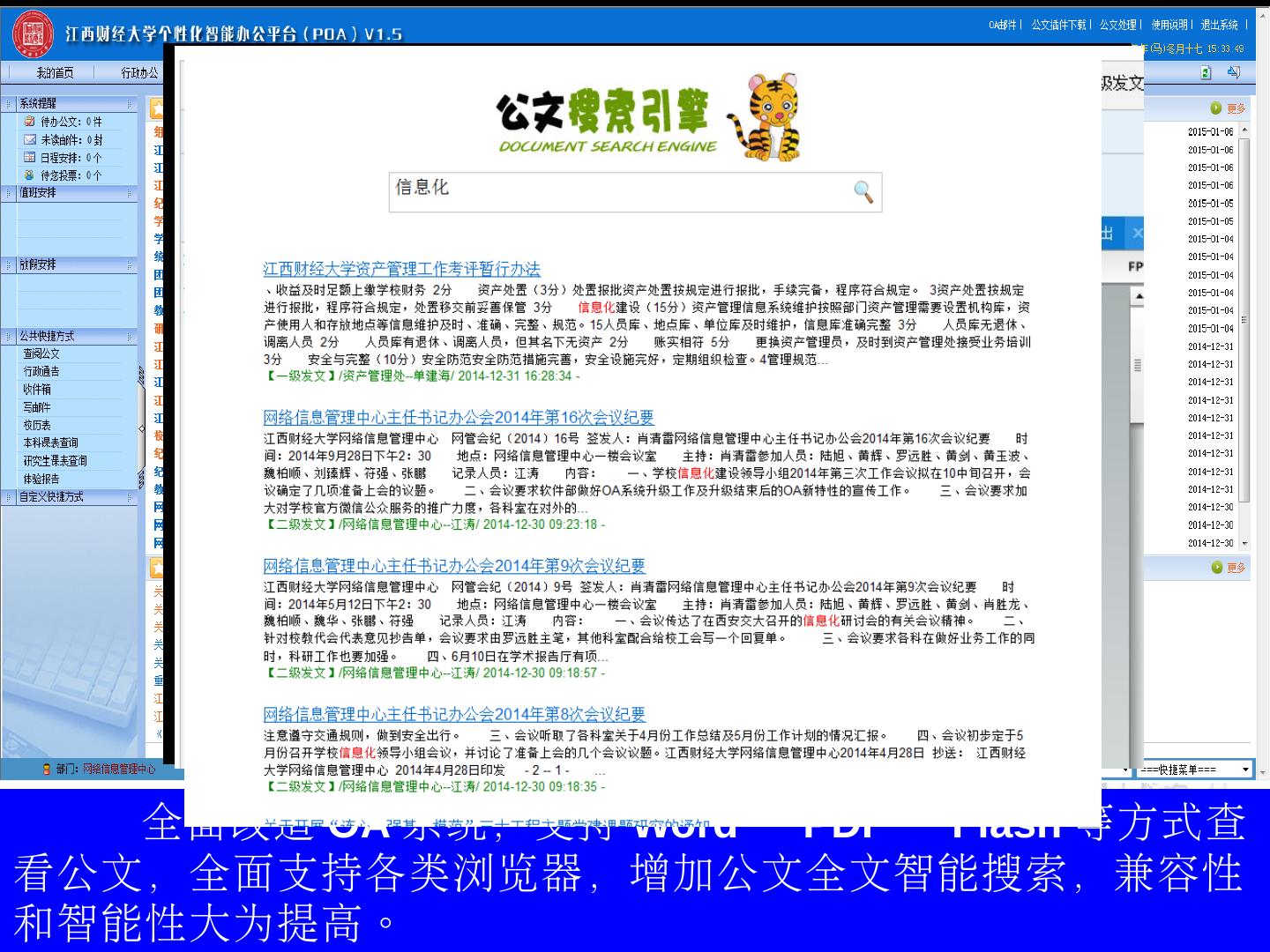Click the up arrow of the date list scrollbar
This screenshot has width=1270, height=952.
click(1244, 130)
